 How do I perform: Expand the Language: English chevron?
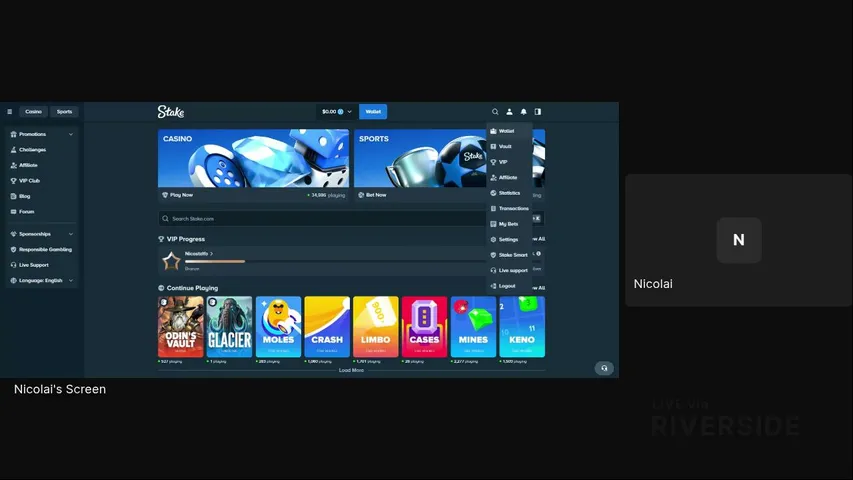click(x=71, y=281)
